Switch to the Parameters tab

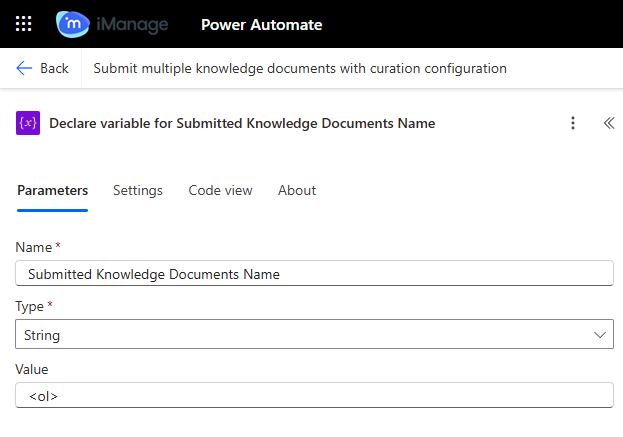pyautogui.click(x=52, y=190)
